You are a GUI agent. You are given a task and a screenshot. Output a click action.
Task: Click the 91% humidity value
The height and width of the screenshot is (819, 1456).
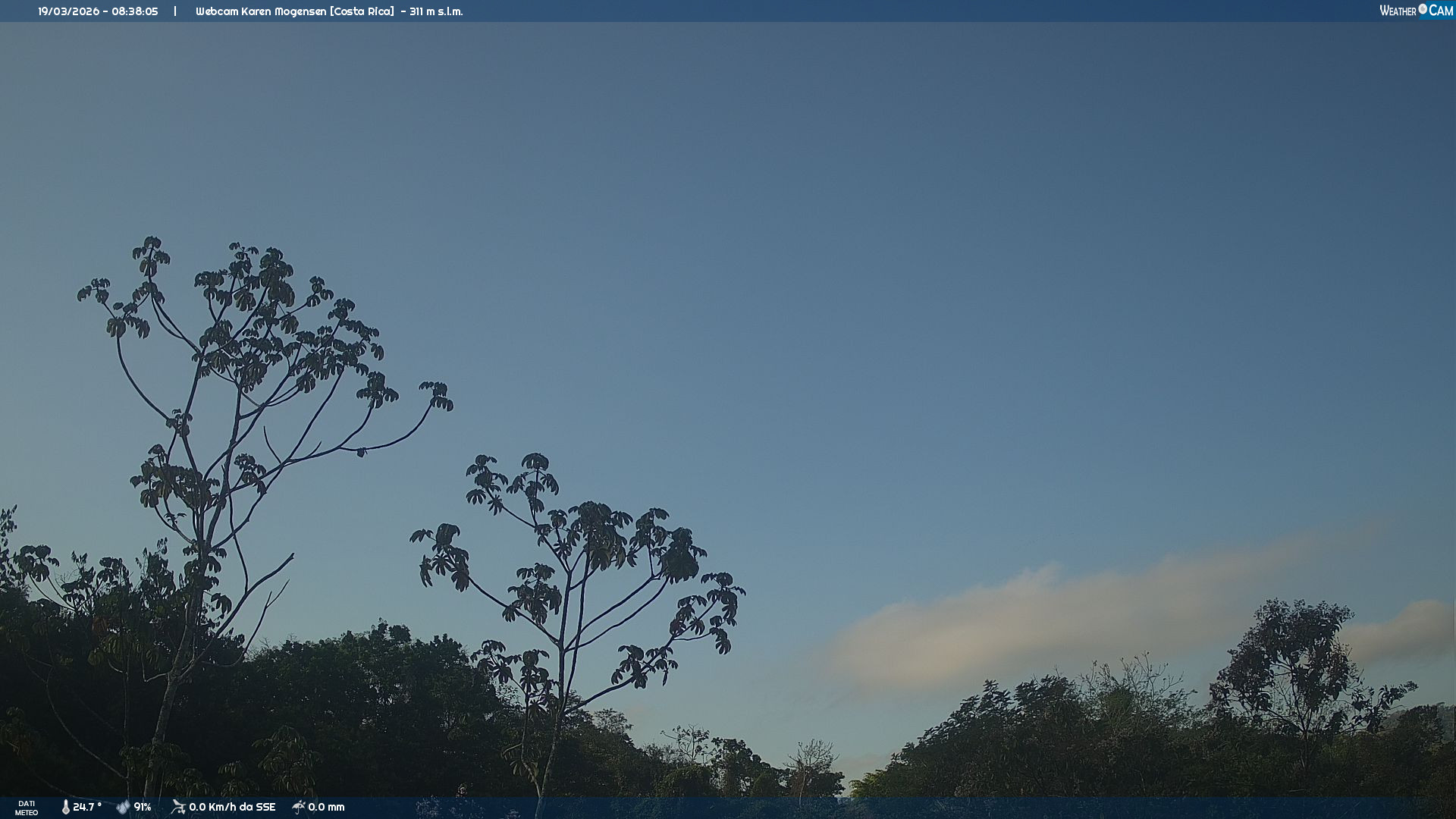(143, 807)
